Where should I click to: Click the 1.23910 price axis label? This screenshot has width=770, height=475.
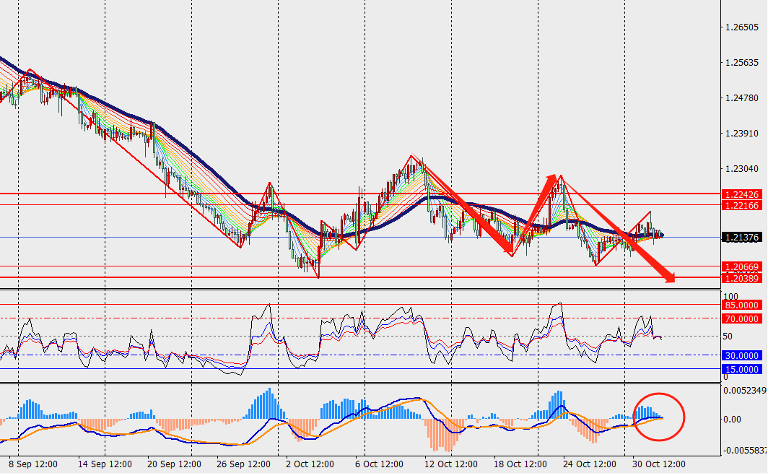[x=742, y=134]
